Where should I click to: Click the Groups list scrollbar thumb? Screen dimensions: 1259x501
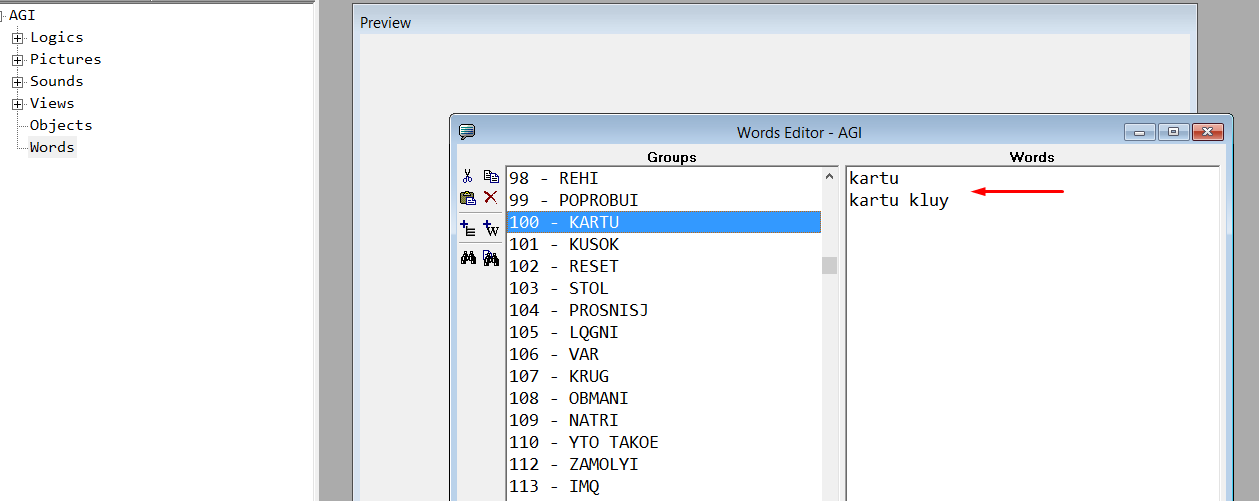(829, 265)
